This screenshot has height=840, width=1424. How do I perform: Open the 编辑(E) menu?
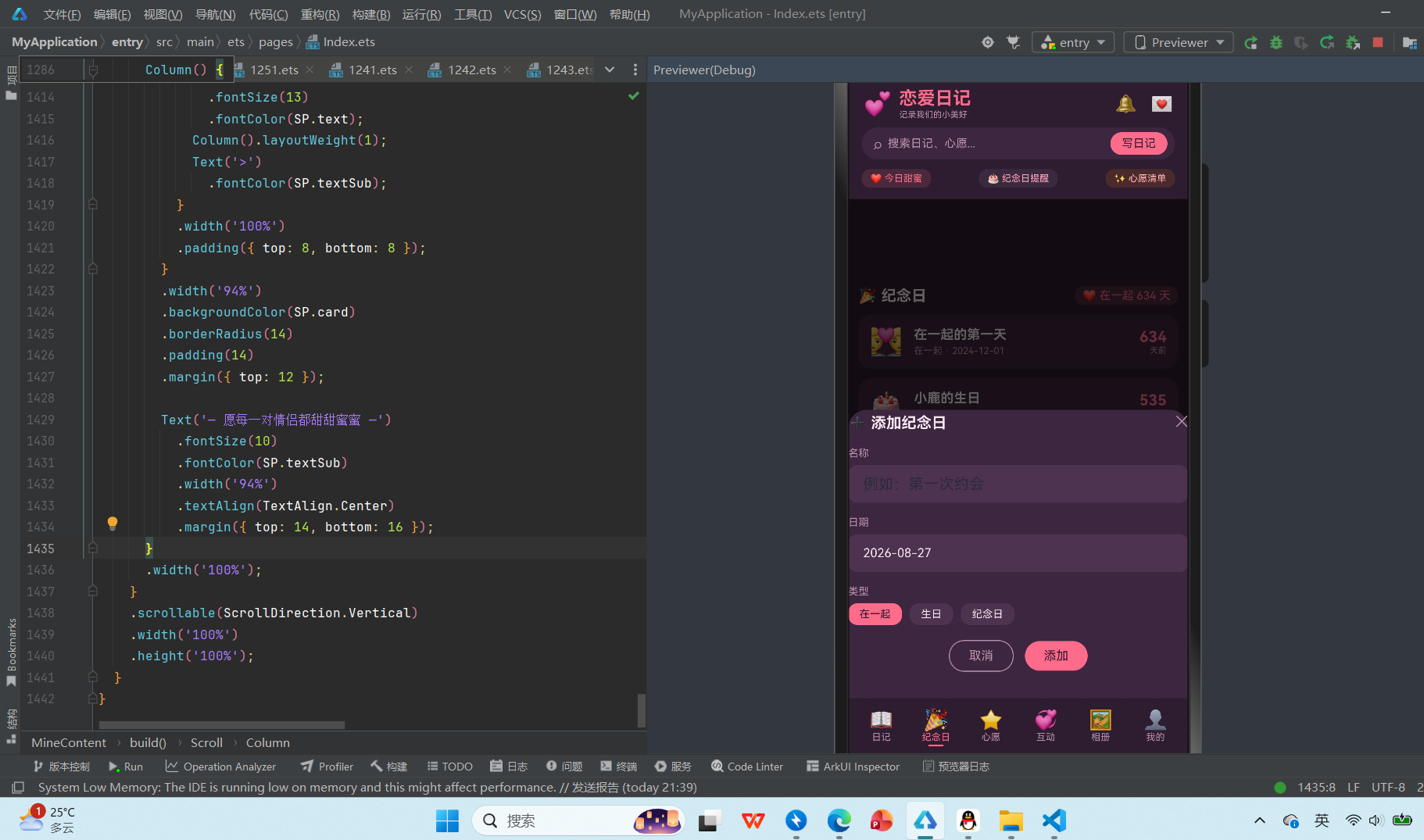(x=112, y=14)
